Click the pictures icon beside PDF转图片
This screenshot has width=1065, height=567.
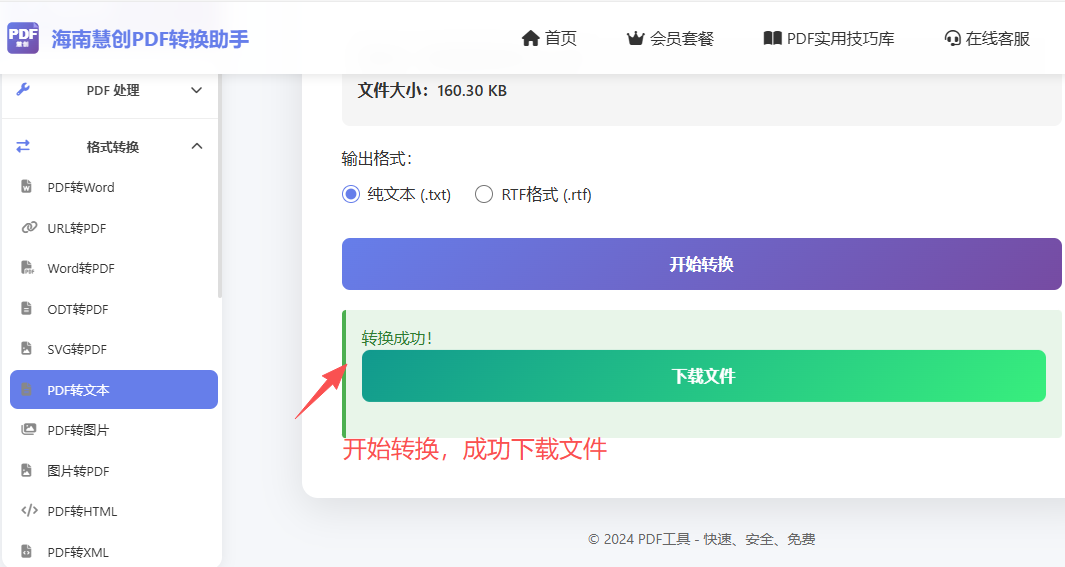(29, 429)
